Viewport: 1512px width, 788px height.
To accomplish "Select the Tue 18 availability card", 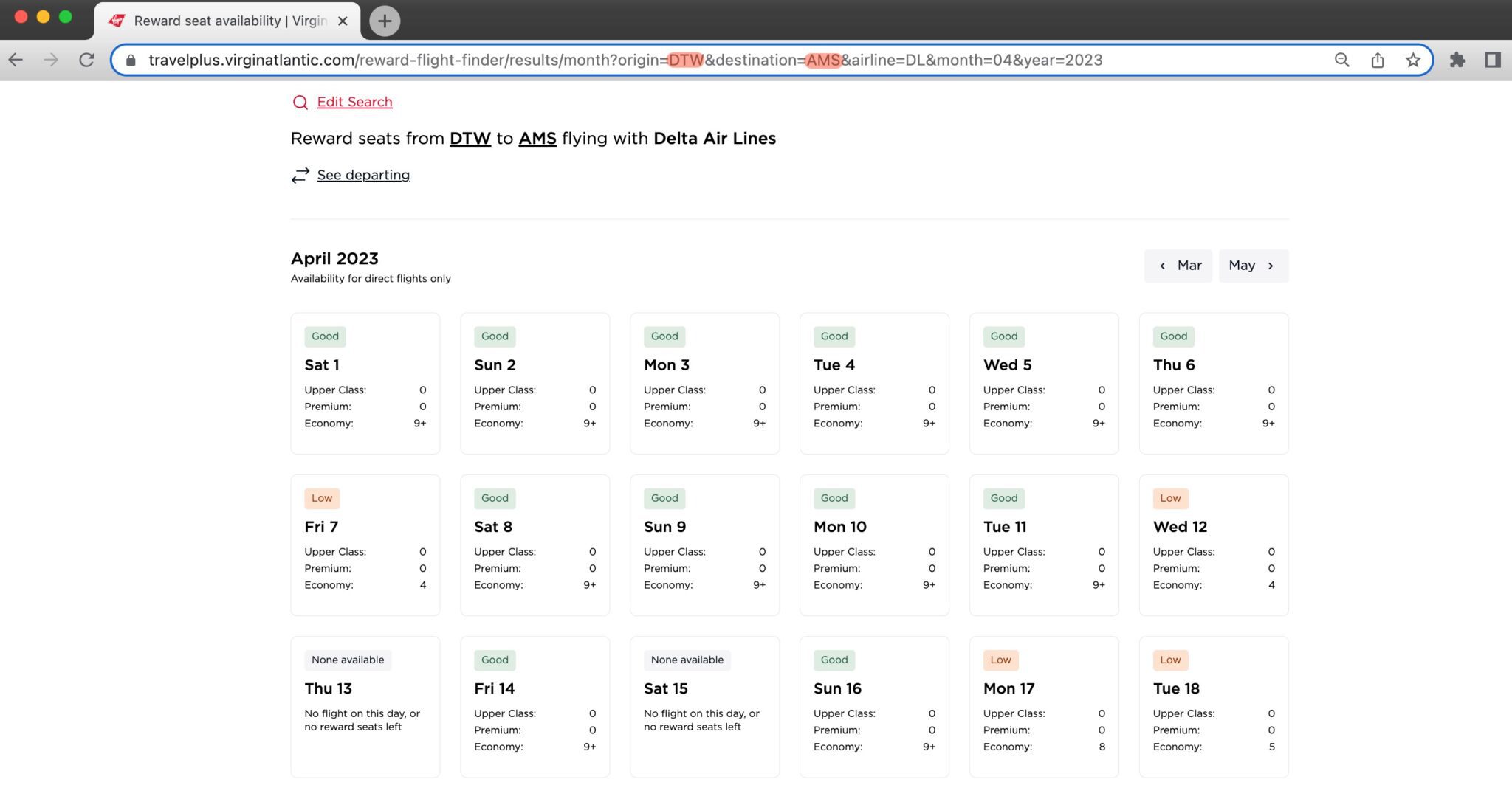I will tap(1213, 706).
